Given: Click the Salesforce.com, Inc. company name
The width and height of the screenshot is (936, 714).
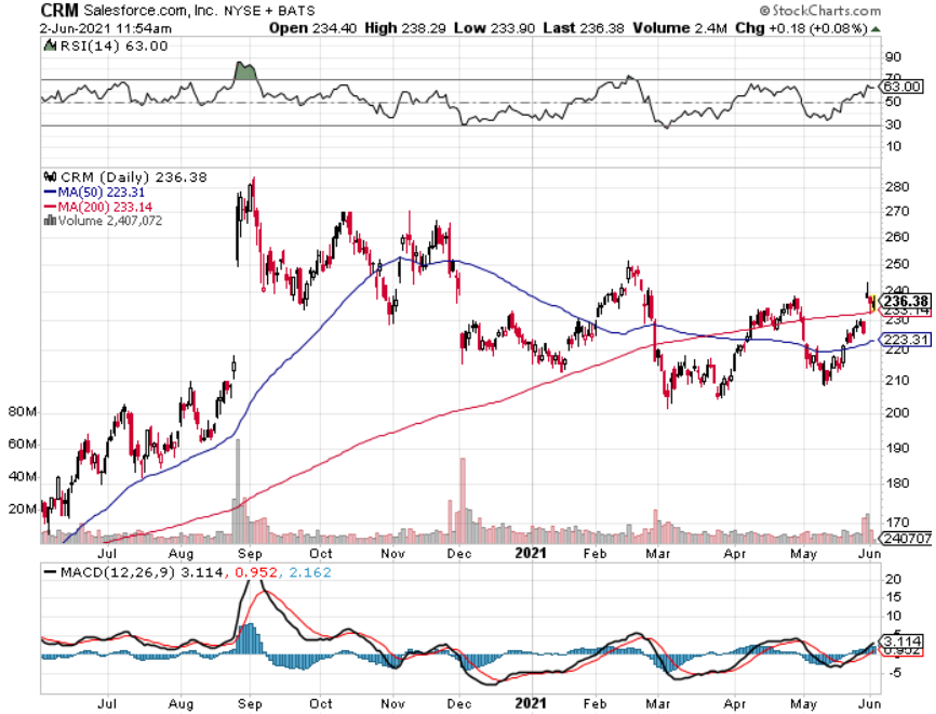Looking at the screenshot, I should 152,11.
